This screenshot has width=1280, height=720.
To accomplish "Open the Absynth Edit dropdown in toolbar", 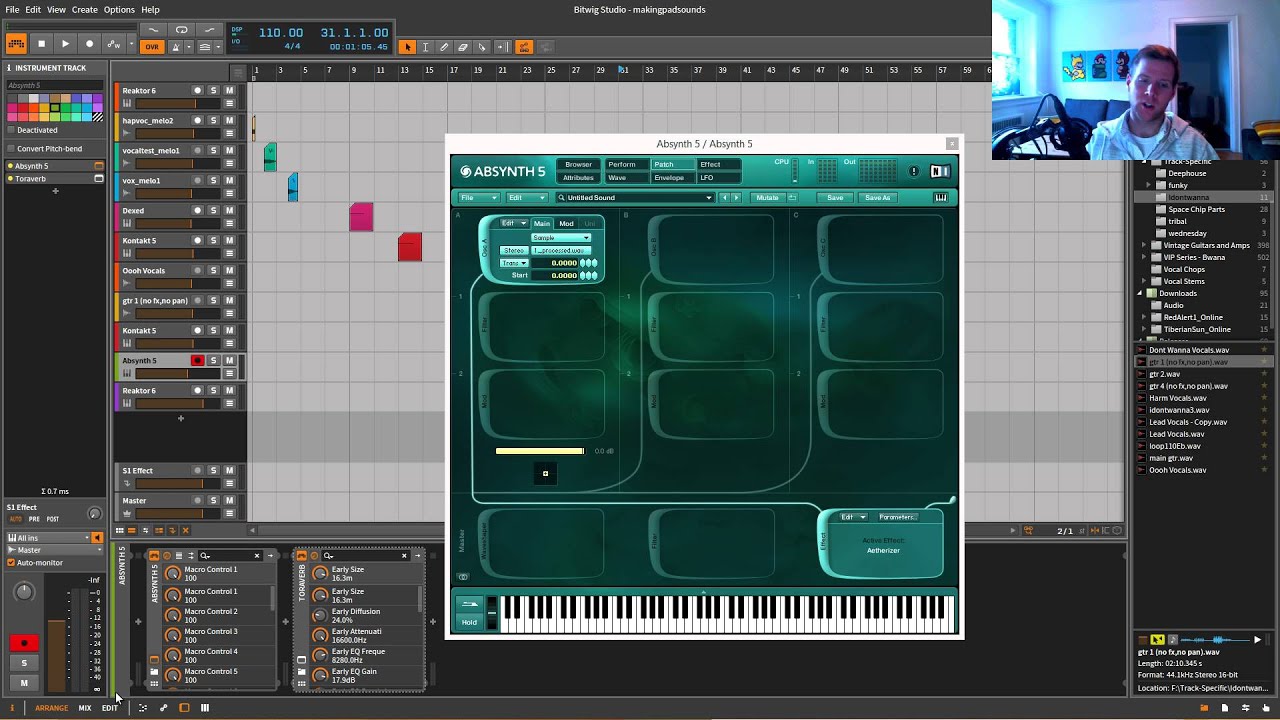I will [x=527, y=198].
